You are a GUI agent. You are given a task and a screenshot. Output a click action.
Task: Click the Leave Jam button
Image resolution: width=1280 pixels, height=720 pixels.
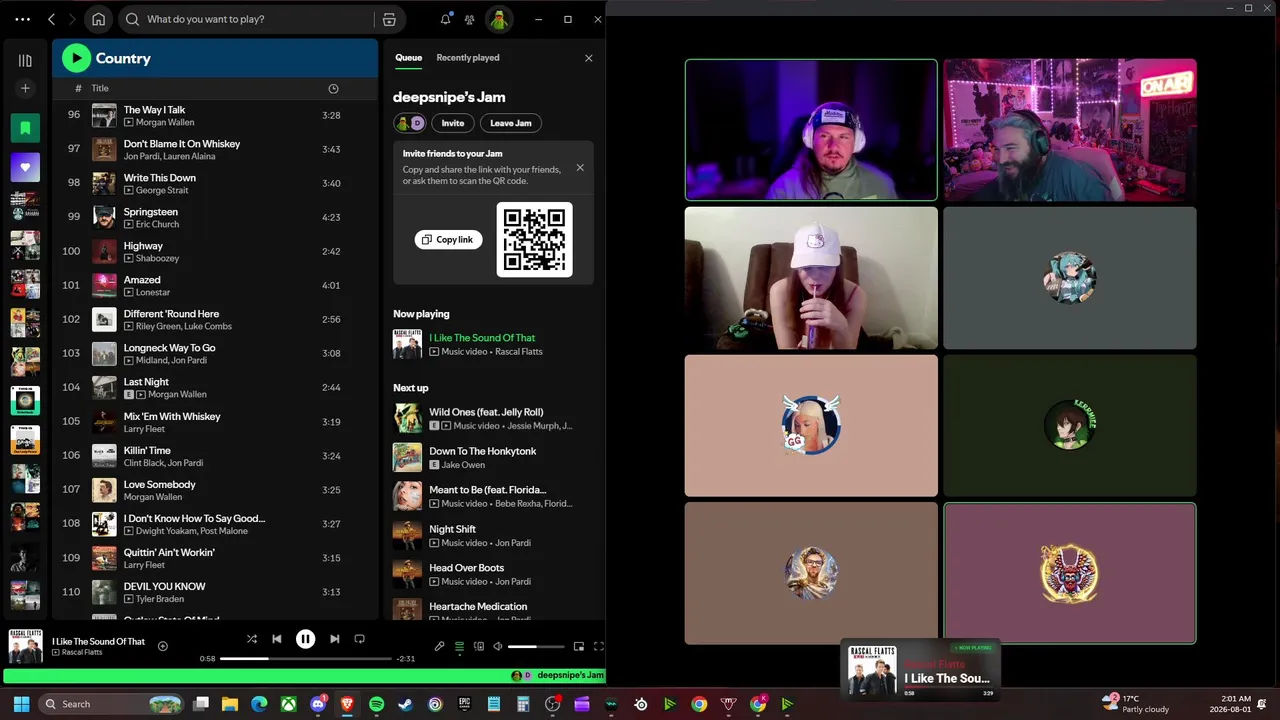510,123
